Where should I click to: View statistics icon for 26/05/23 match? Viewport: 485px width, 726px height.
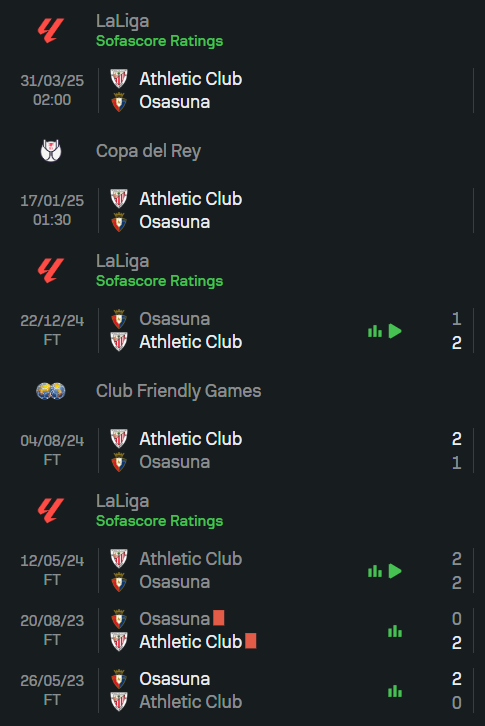click(395, 691)
